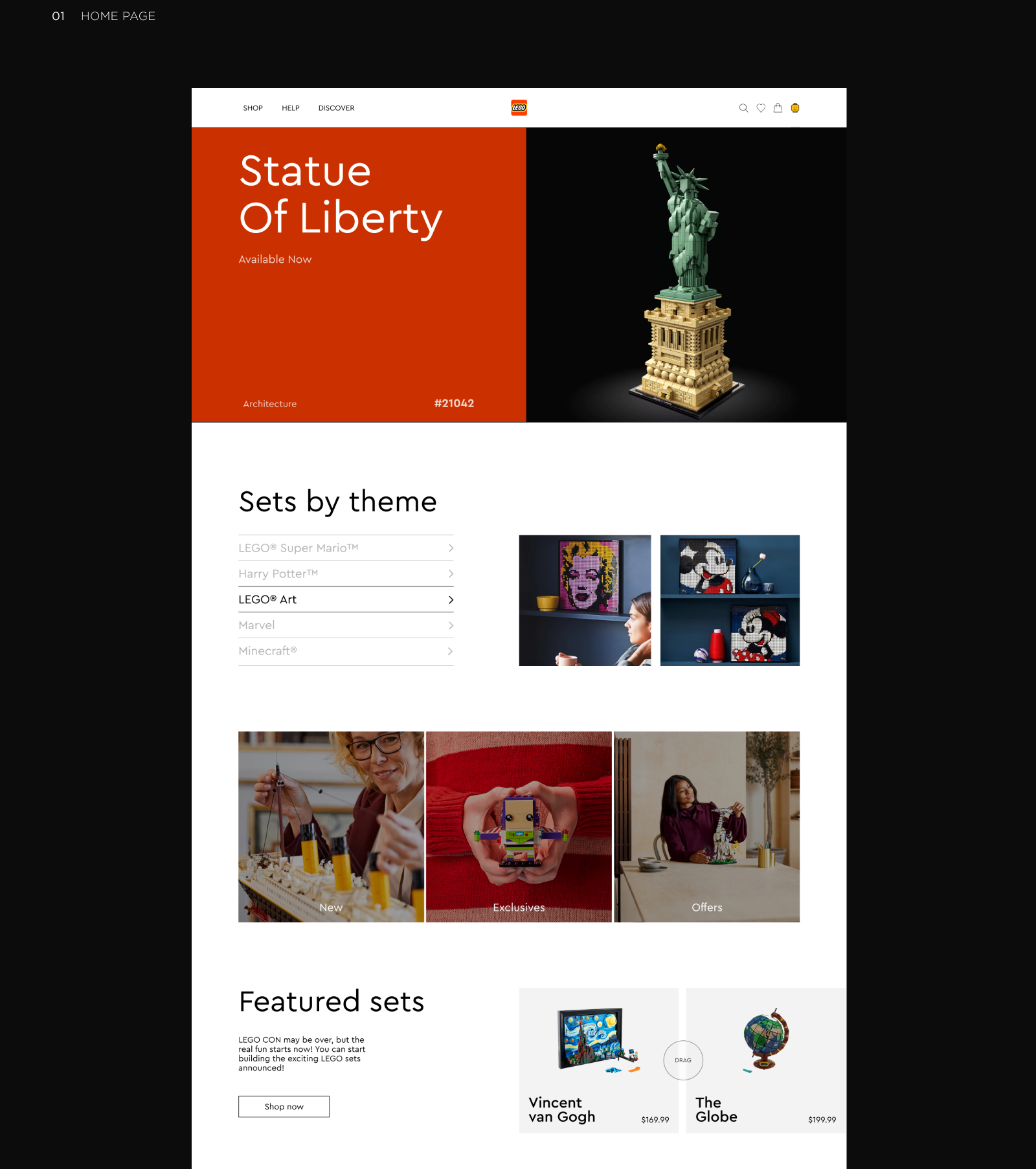
Task: Open the Exclusives category tile
Action: [x=519, y=827]
